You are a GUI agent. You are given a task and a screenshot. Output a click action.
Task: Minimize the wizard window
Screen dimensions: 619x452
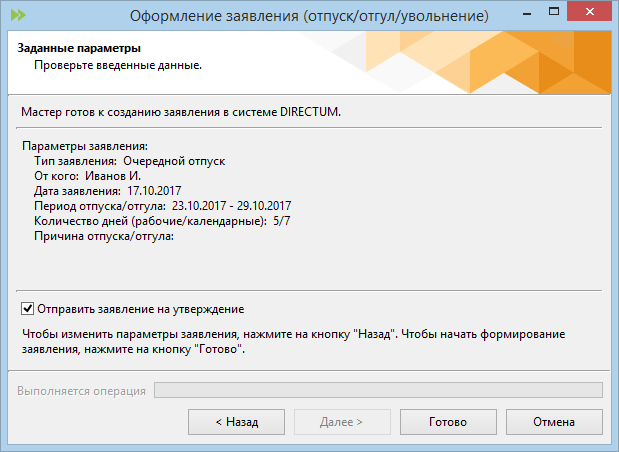click(x=527, y=14)
